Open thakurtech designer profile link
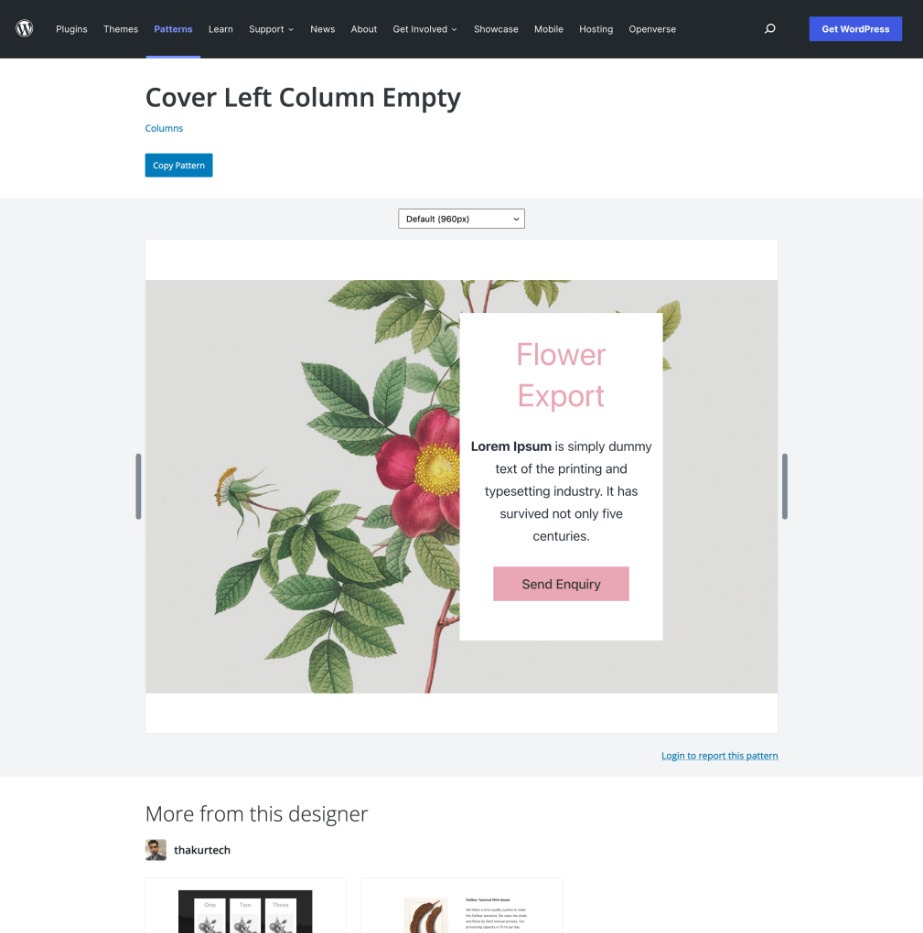 [x=202, y=850]
